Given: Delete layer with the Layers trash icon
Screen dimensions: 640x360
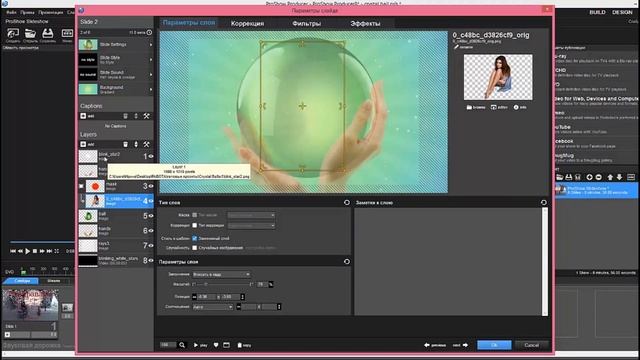Looking at the screenshot, I should tap(125, 144).
